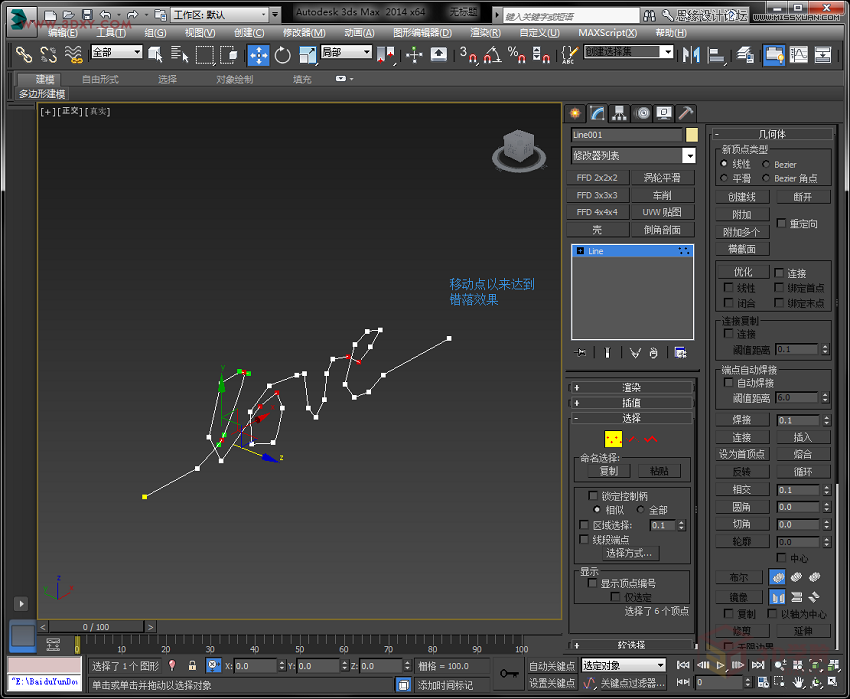Image resolution: width=850 pixels, height=699 pixels.
Task: Toggle the Angle Snap icon
Action: 492,55
